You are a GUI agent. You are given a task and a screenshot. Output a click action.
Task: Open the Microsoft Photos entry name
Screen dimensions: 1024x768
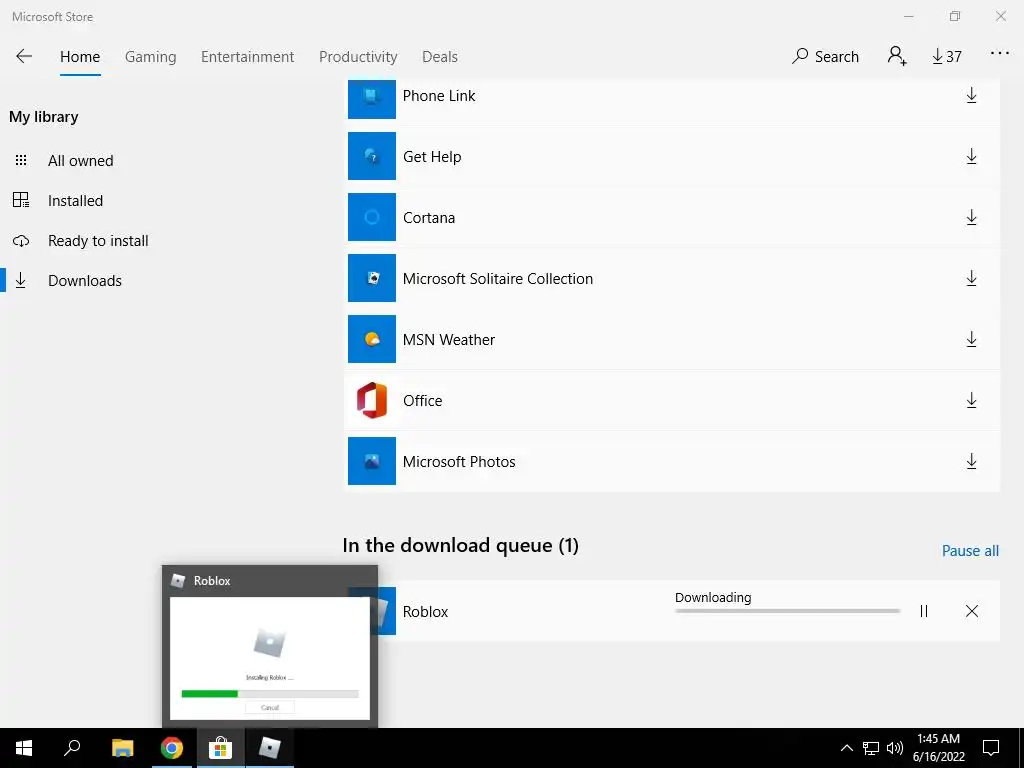(459, 462)
